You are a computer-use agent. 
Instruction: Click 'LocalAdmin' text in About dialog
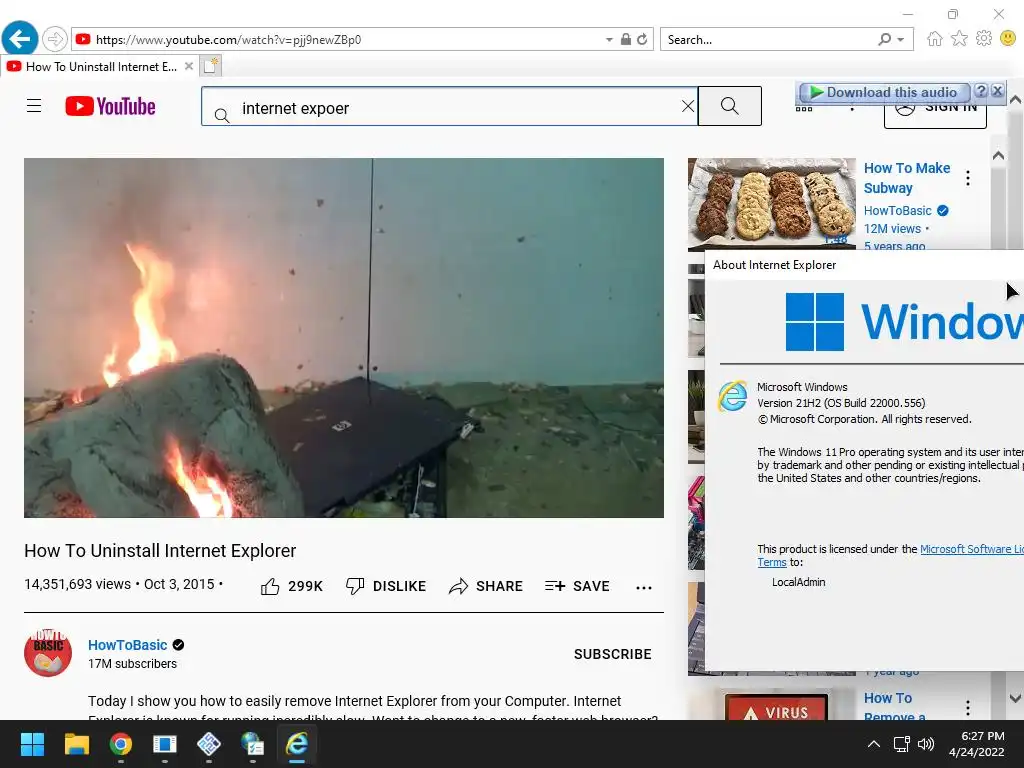tap(798, 582)
